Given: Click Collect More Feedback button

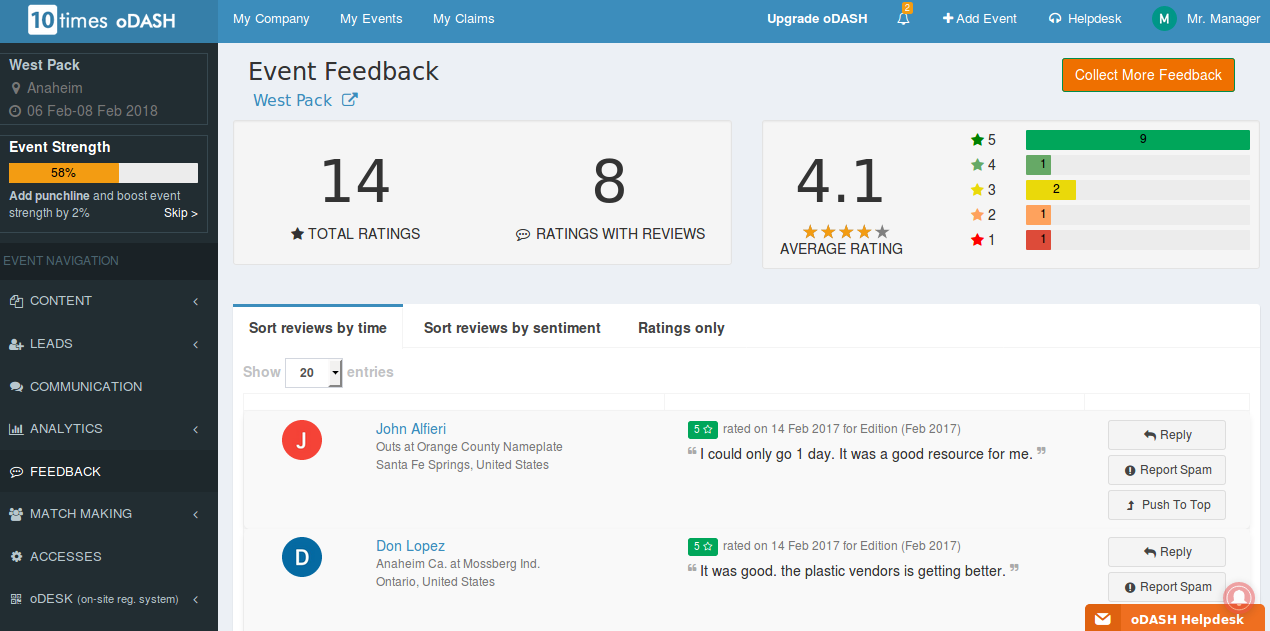Looking at the screenshot, I should (x=1148, y=75).
